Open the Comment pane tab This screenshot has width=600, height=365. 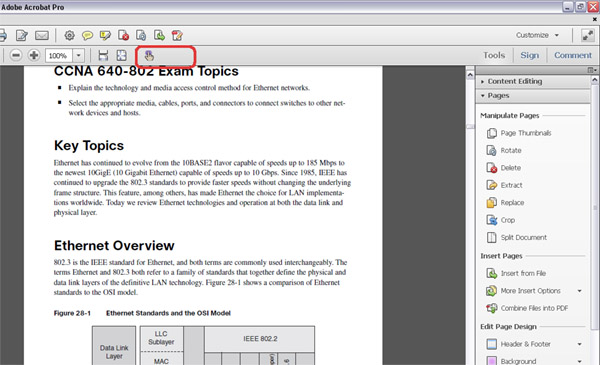(573, 55)
